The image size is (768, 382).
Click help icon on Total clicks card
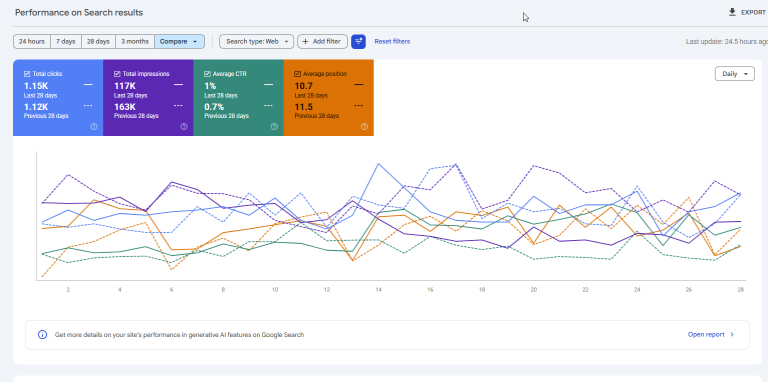(x=94, y=126)
